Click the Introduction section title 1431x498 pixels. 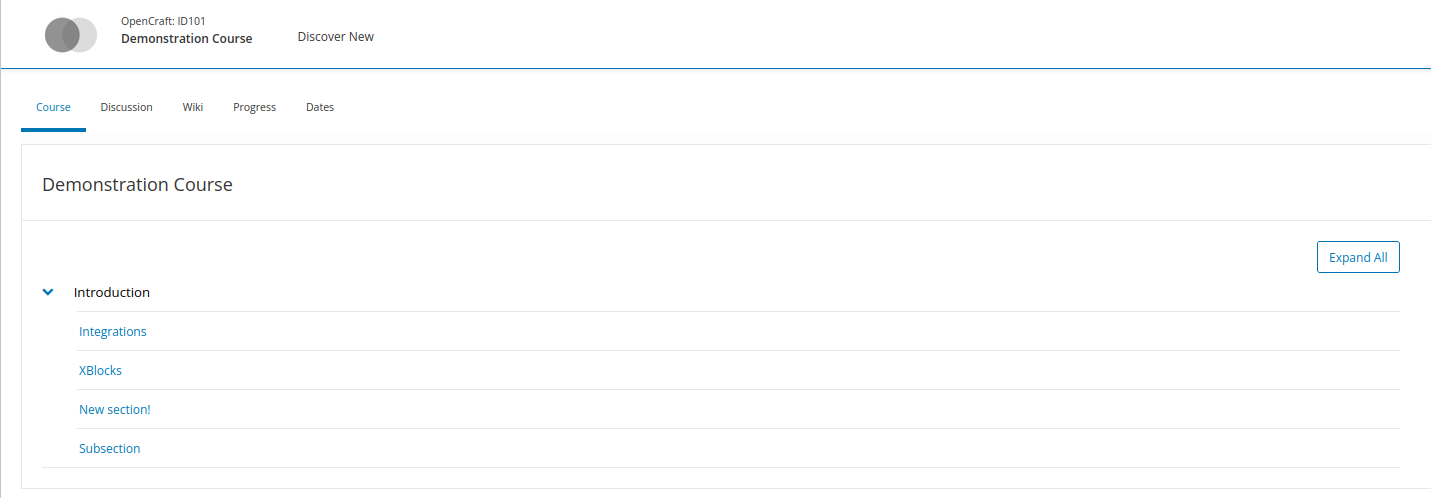[x=112, y=293]
